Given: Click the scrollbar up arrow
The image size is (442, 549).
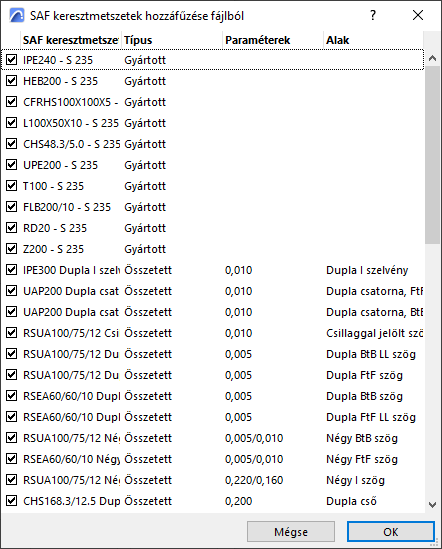Looking at the screenshot, I should tap(433, 58).
